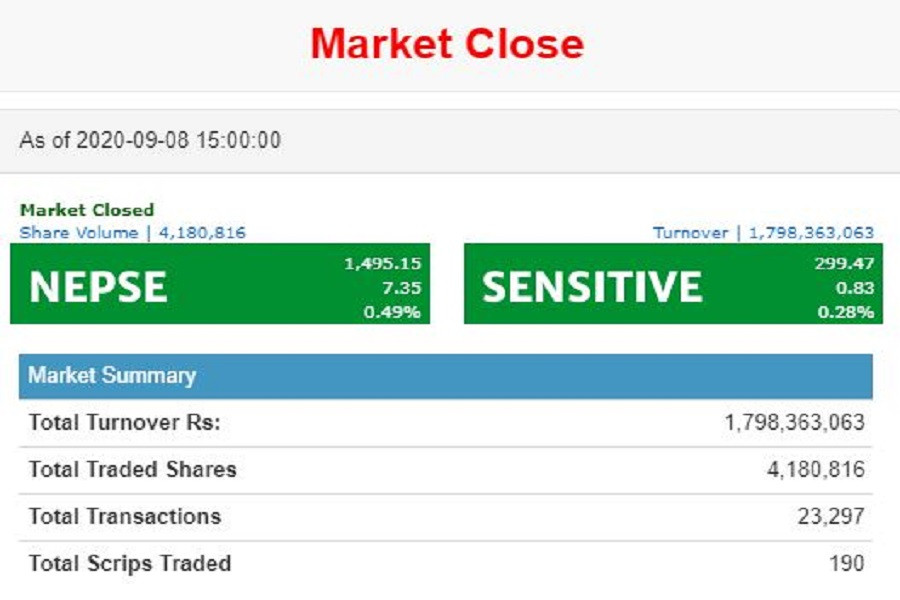Click the NEPSE percent change 0.49%
Image resolution: width=900 pixels, height=600 pixels.
[394, 312]
